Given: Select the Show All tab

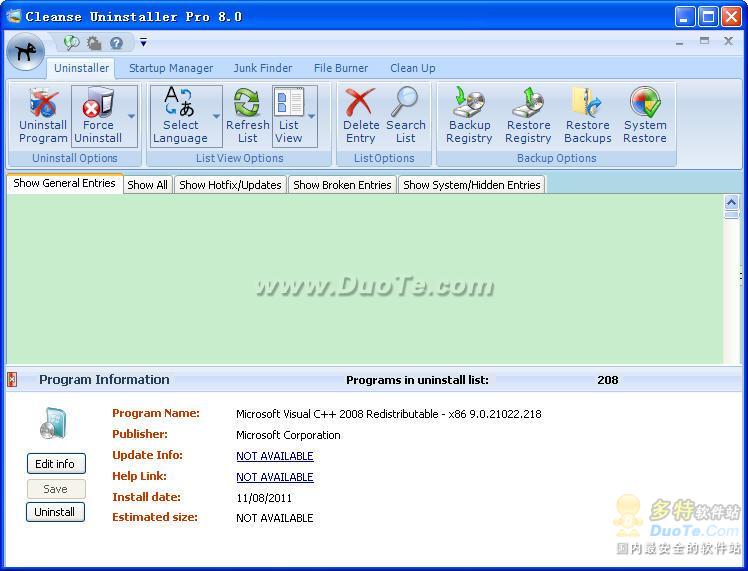Looking at the screenshot, I should (147, 185).
